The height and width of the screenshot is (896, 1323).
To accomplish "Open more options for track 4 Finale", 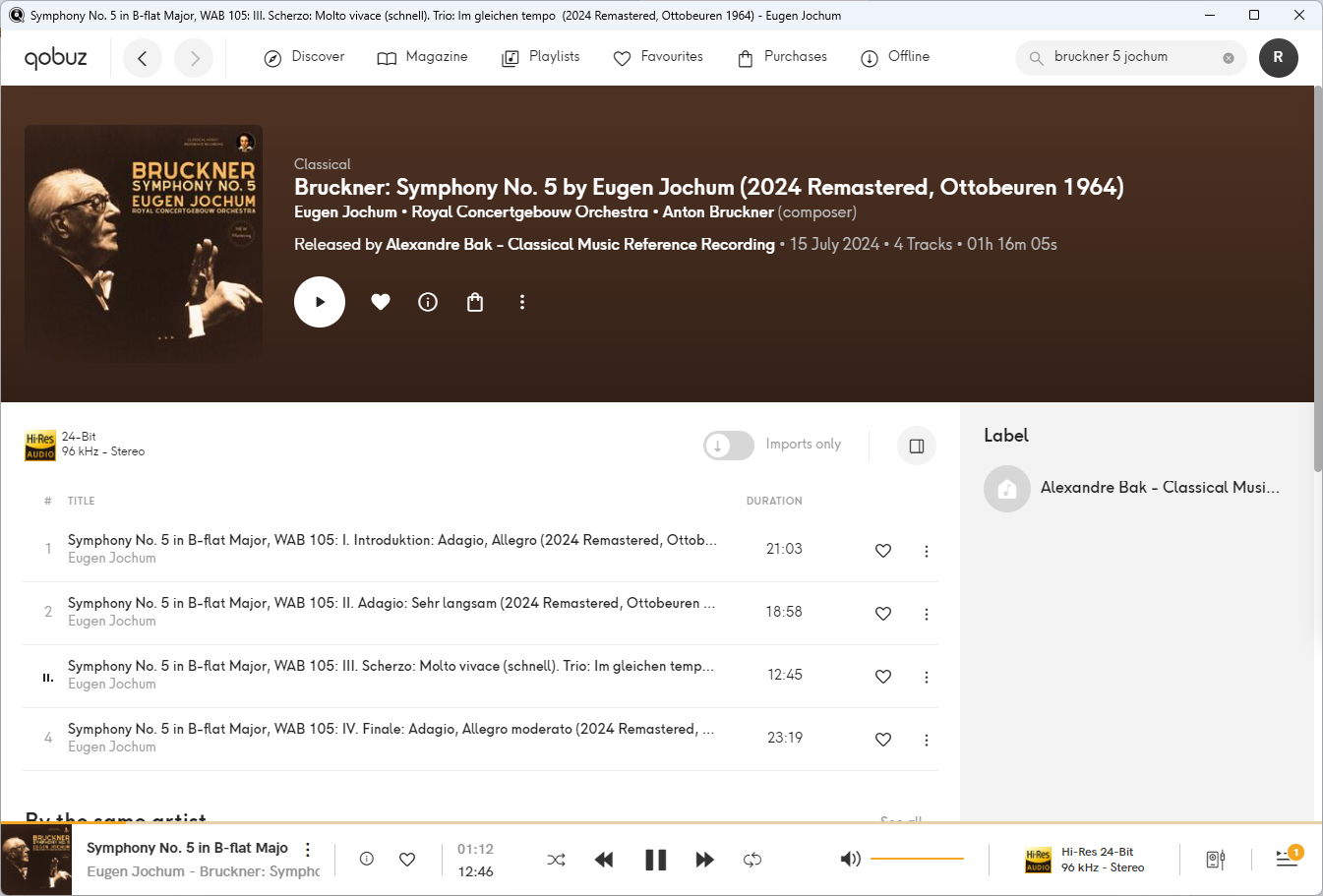I will 926,740.
